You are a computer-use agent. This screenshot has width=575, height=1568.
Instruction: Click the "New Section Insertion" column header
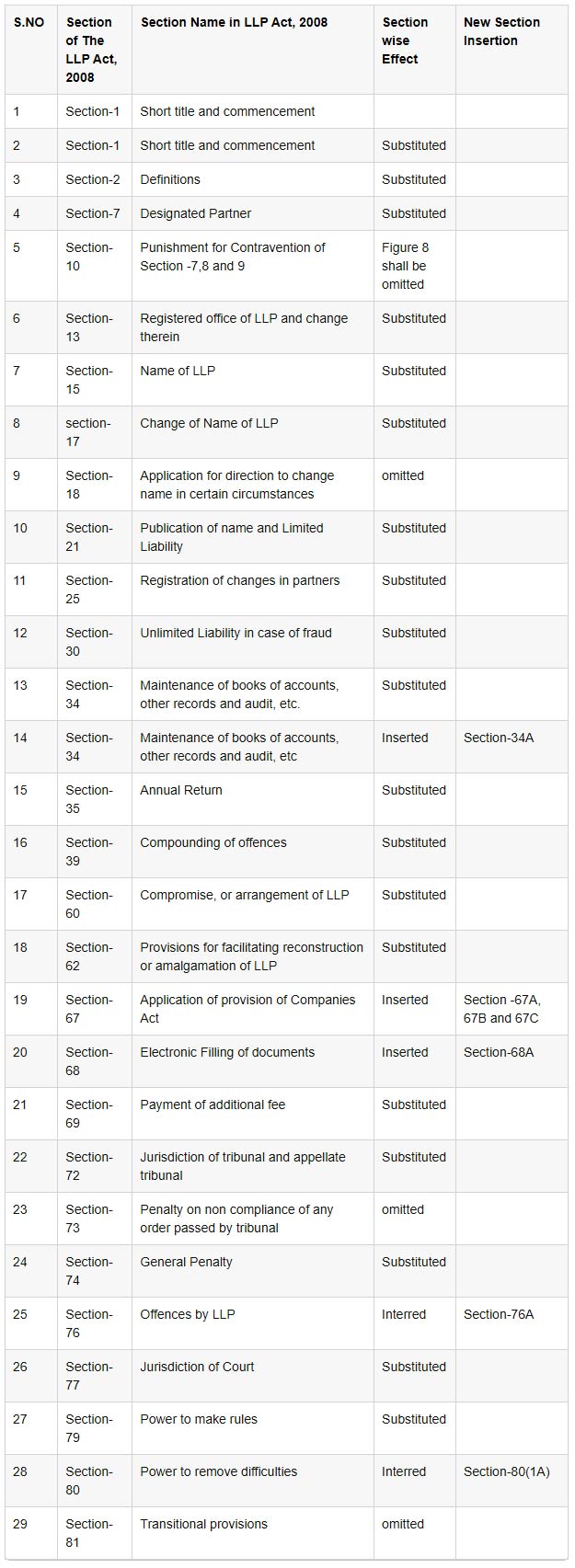pos(501,31)
